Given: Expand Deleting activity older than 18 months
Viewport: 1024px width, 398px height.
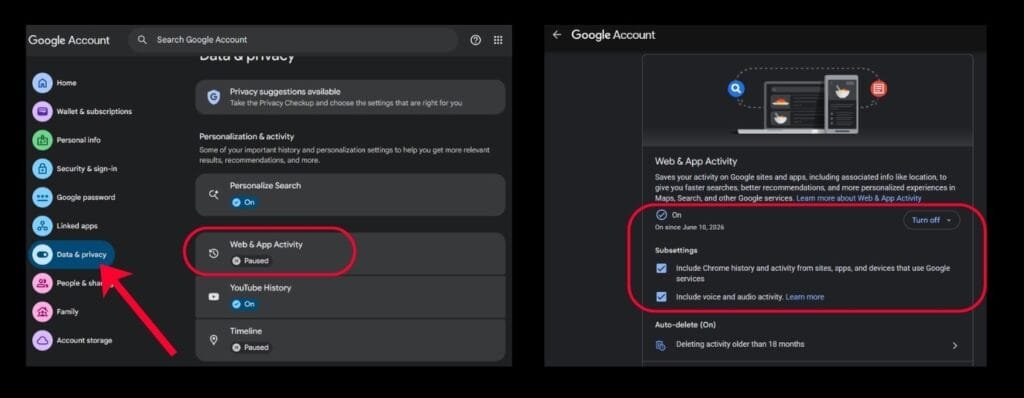Looking at the screenshot, I should click(807, 344).
